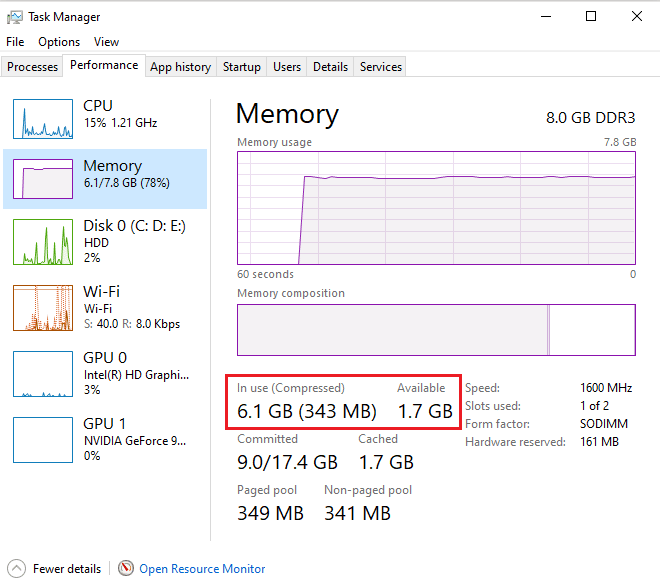This screenshot has width=660, height=585.
Task: Click the 7.8 GB graph maximum label
Action: click(620, 142)
